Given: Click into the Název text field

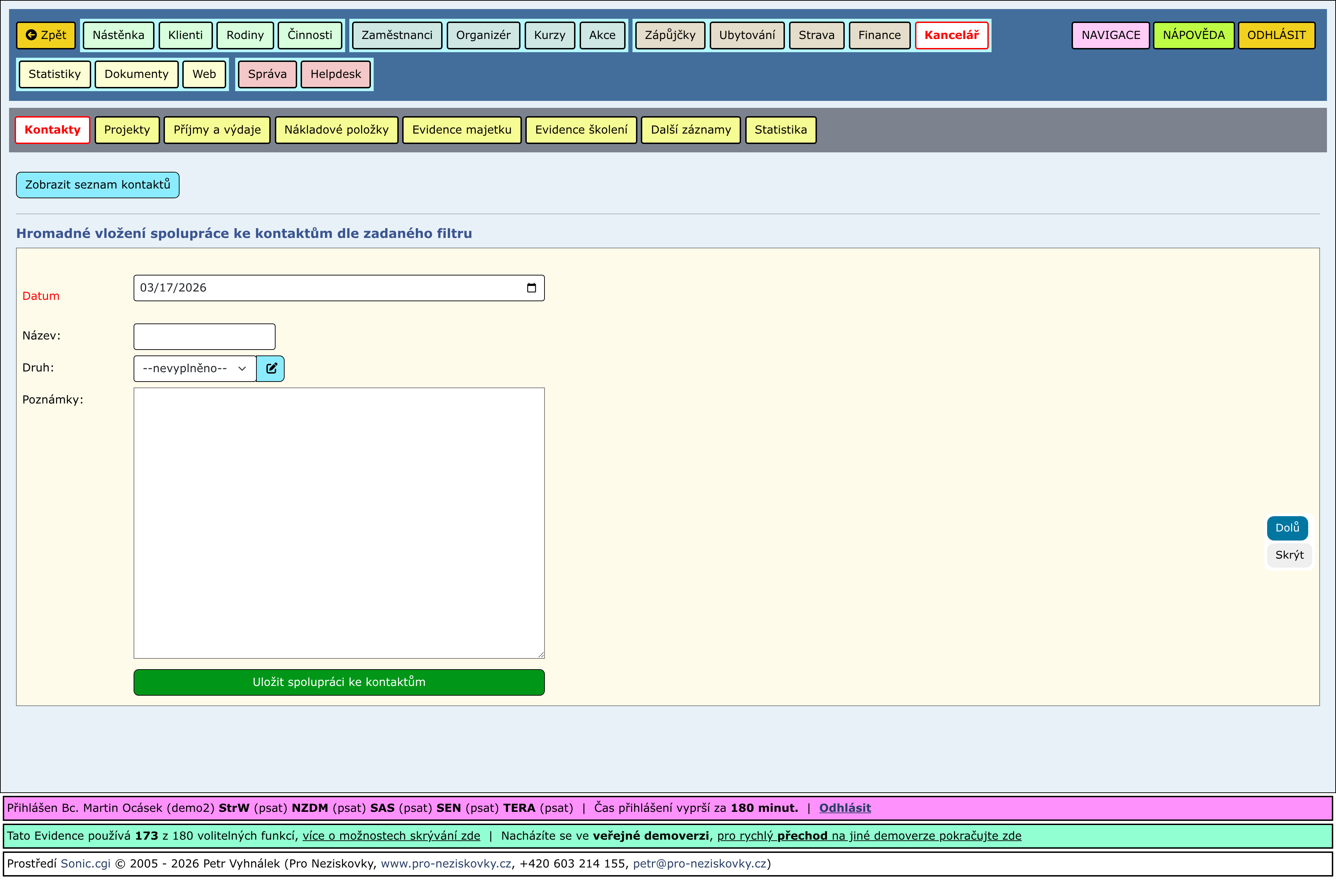Looking at the screenshot, I should (x=204, y=337).
